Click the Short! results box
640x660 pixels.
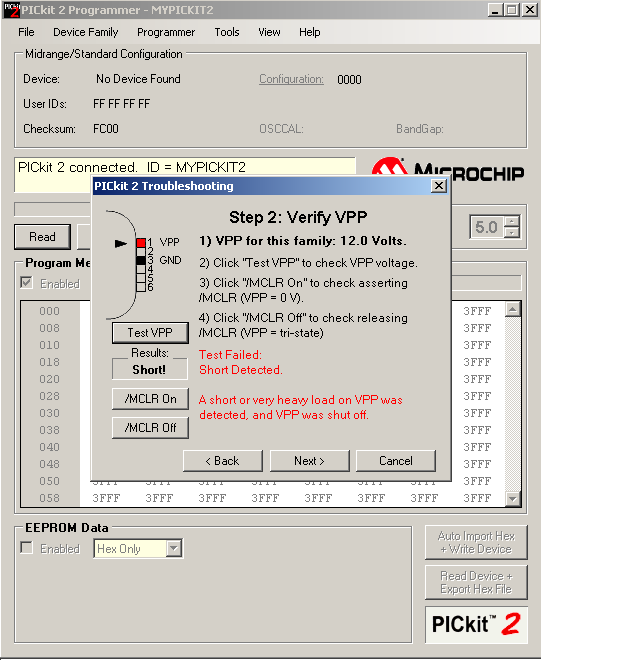[149, 370]
